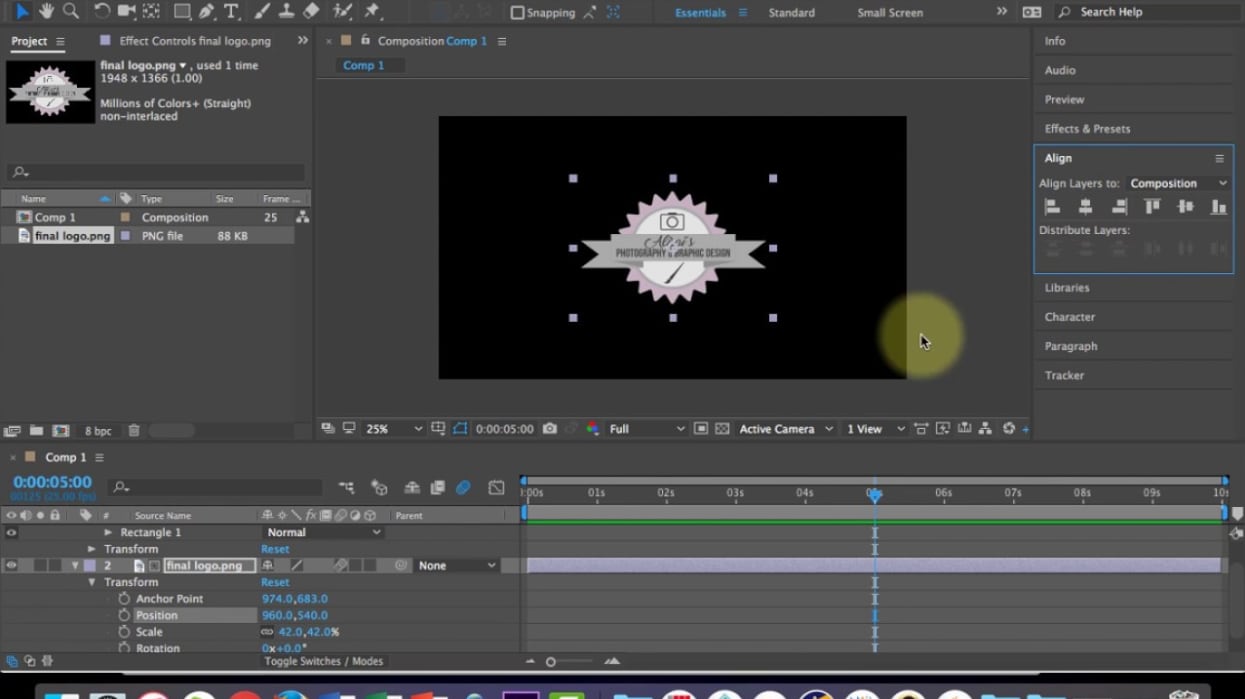Switch to Essentials workspace
The height and width of the screenshot is (699, 1245).
700,13
